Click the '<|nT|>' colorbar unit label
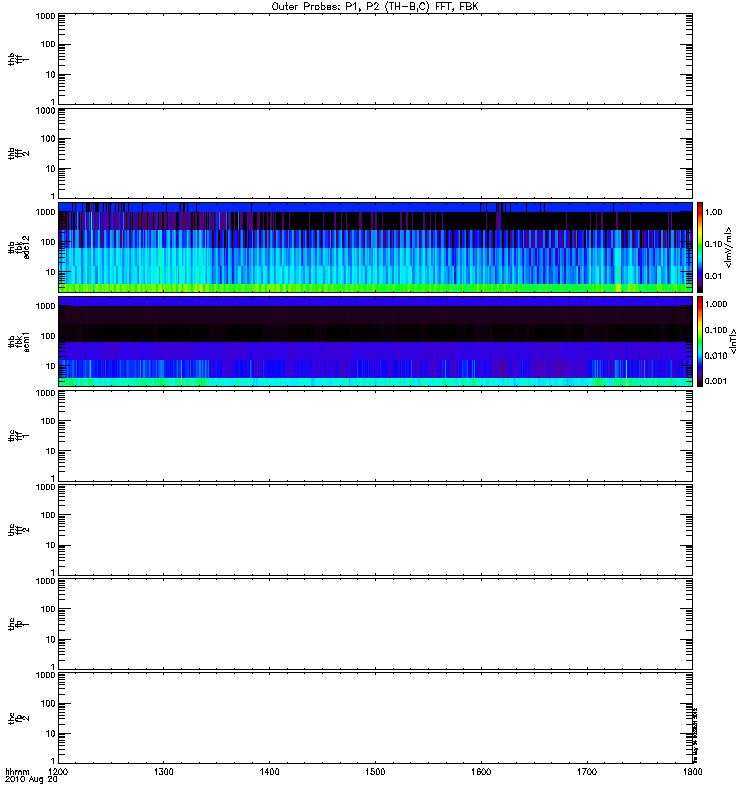 [734, 341]
